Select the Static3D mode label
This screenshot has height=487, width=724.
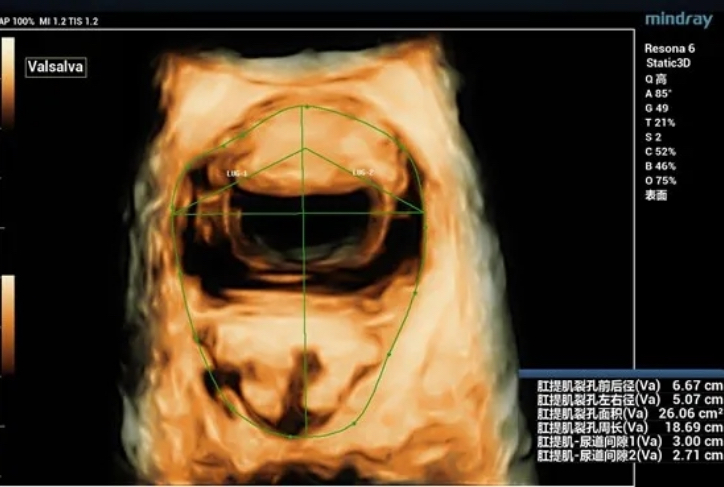(x=671, y=63)
